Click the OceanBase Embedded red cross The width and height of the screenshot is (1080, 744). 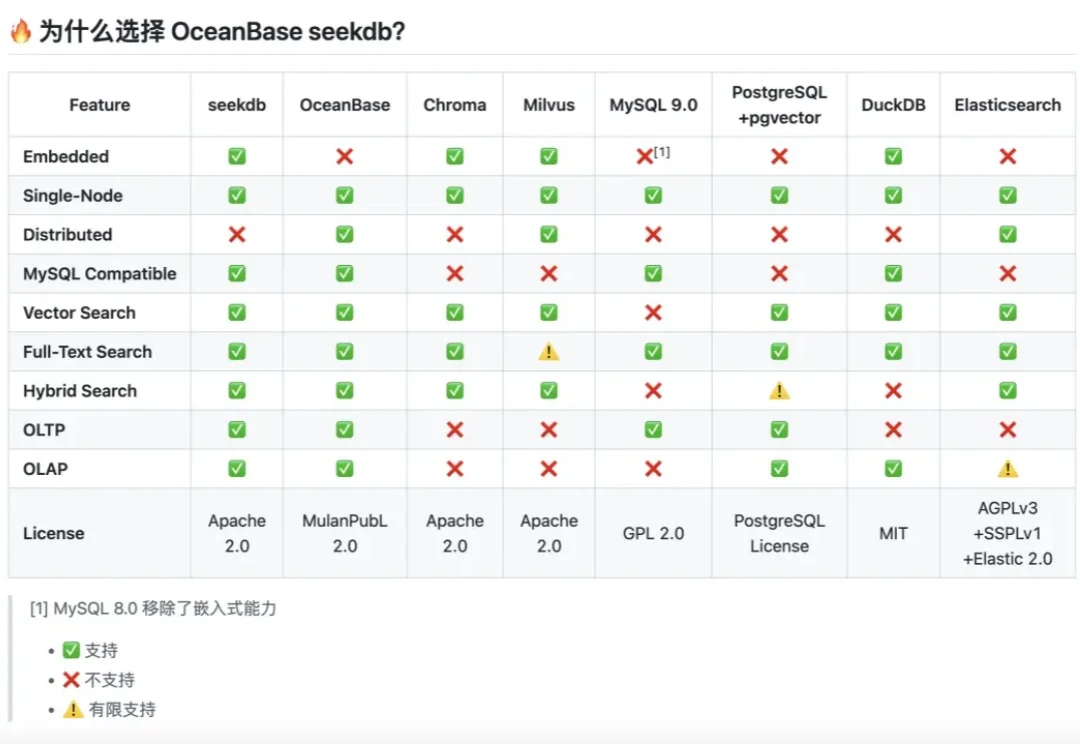[345, 156]
